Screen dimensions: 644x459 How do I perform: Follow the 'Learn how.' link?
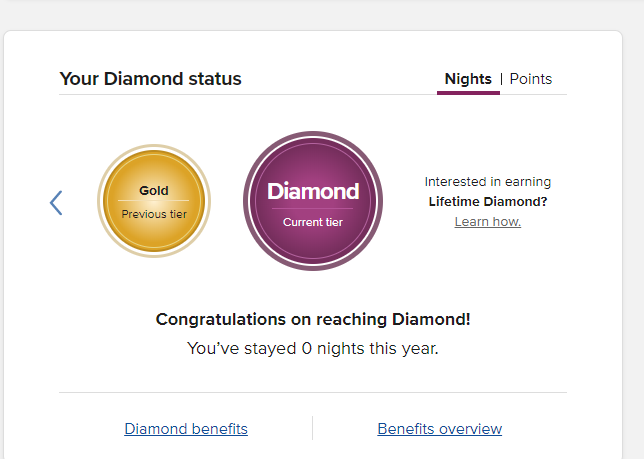pyautogui.click(x=488, y=221)
